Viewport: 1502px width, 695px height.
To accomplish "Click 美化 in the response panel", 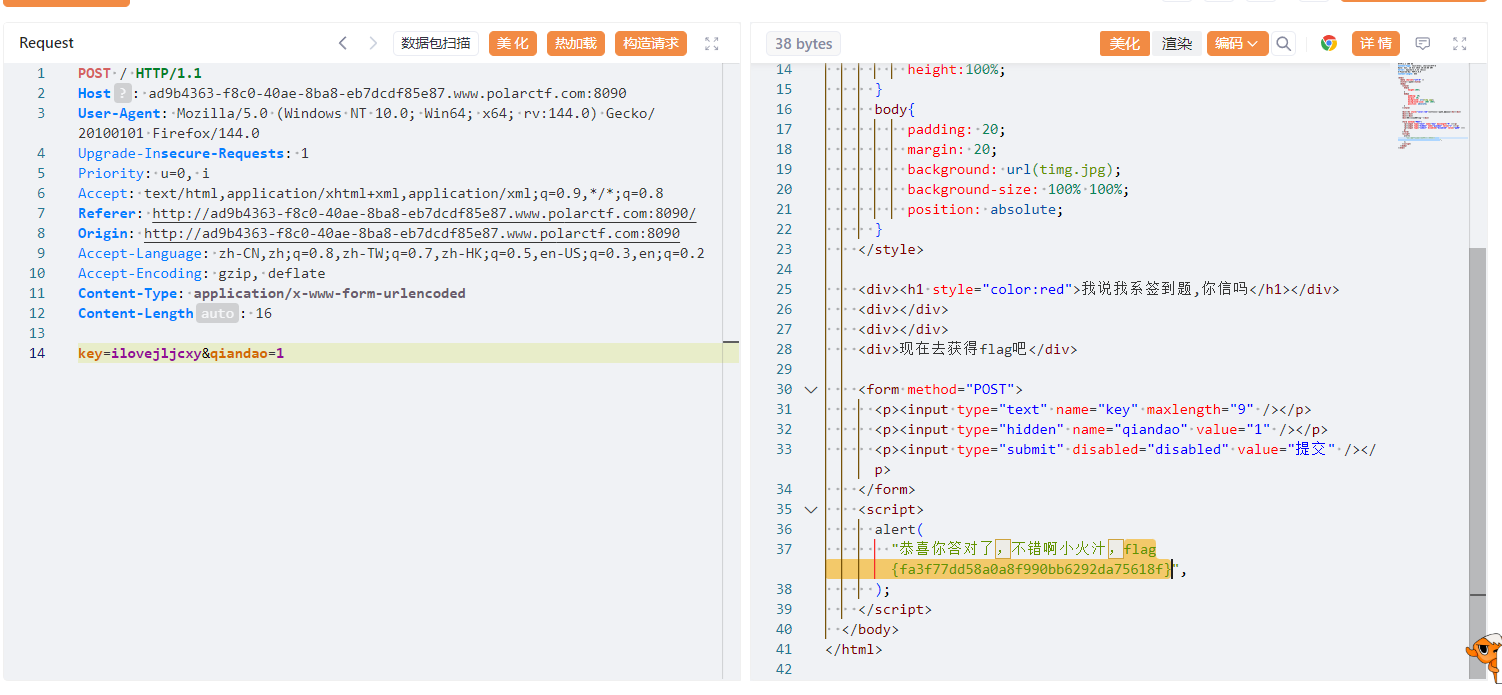I will pyautogui.click(x=1125, y=43).
